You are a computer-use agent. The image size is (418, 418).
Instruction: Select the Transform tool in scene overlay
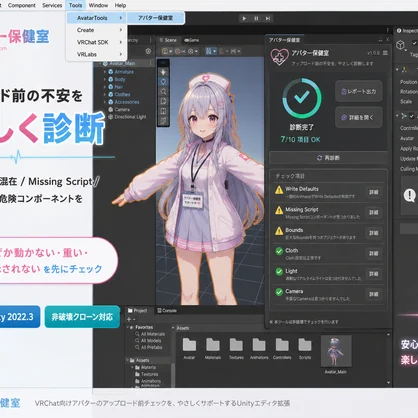pyautogui.click(x=163, y=111)
